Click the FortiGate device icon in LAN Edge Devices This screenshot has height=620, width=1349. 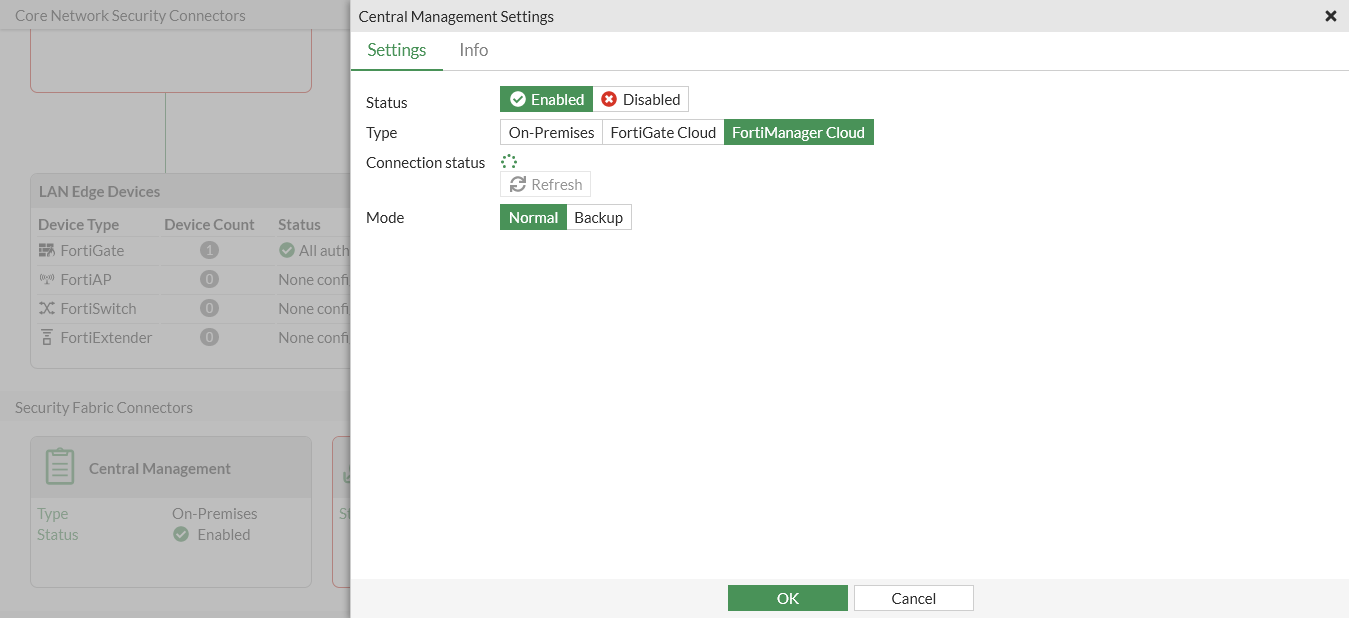(x=45, y=250)
